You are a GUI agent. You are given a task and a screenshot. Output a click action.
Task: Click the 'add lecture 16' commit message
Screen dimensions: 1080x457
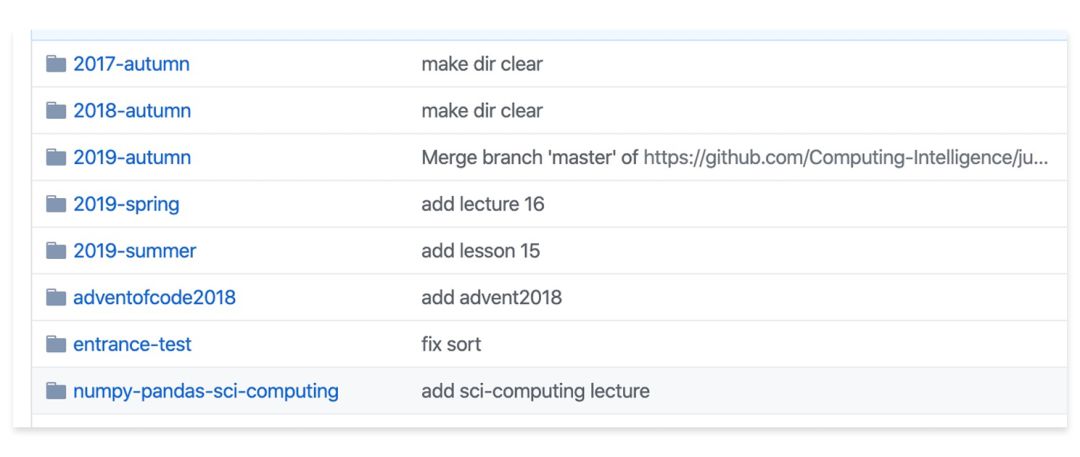482,204
